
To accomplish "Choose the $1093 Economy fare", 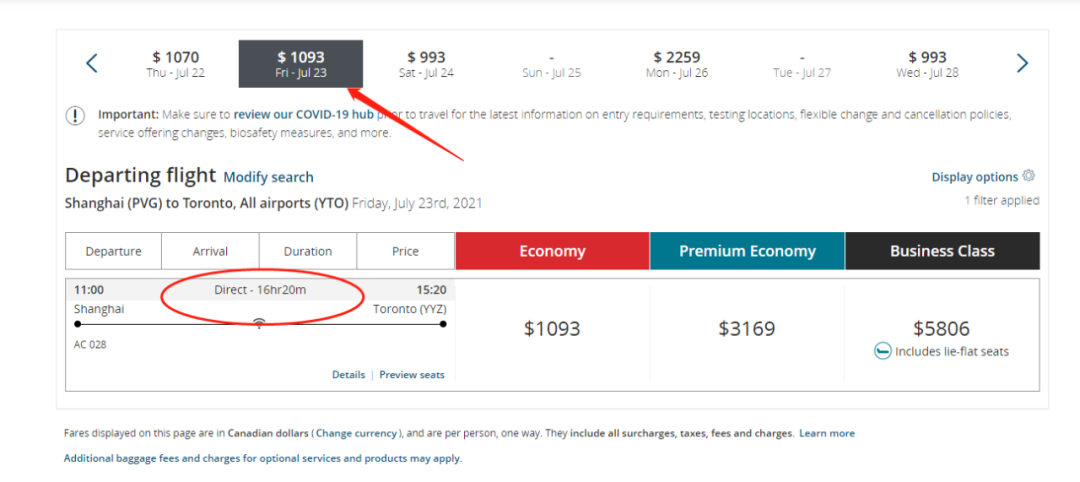I will point(552,328).
